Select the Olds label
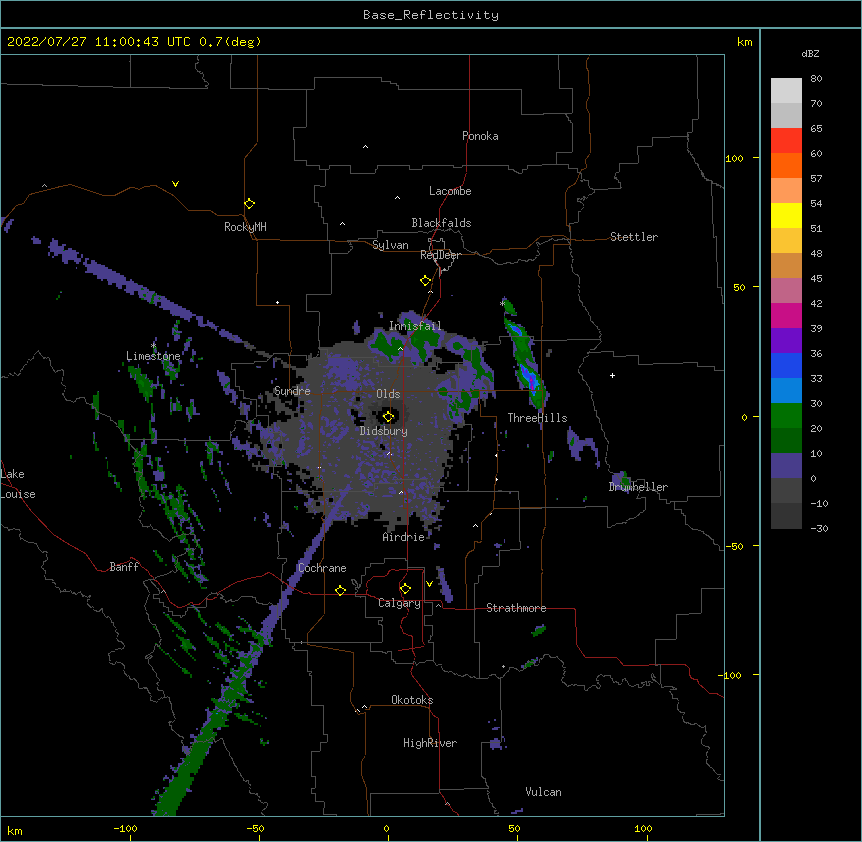862x842 pixels. [388, 394]
